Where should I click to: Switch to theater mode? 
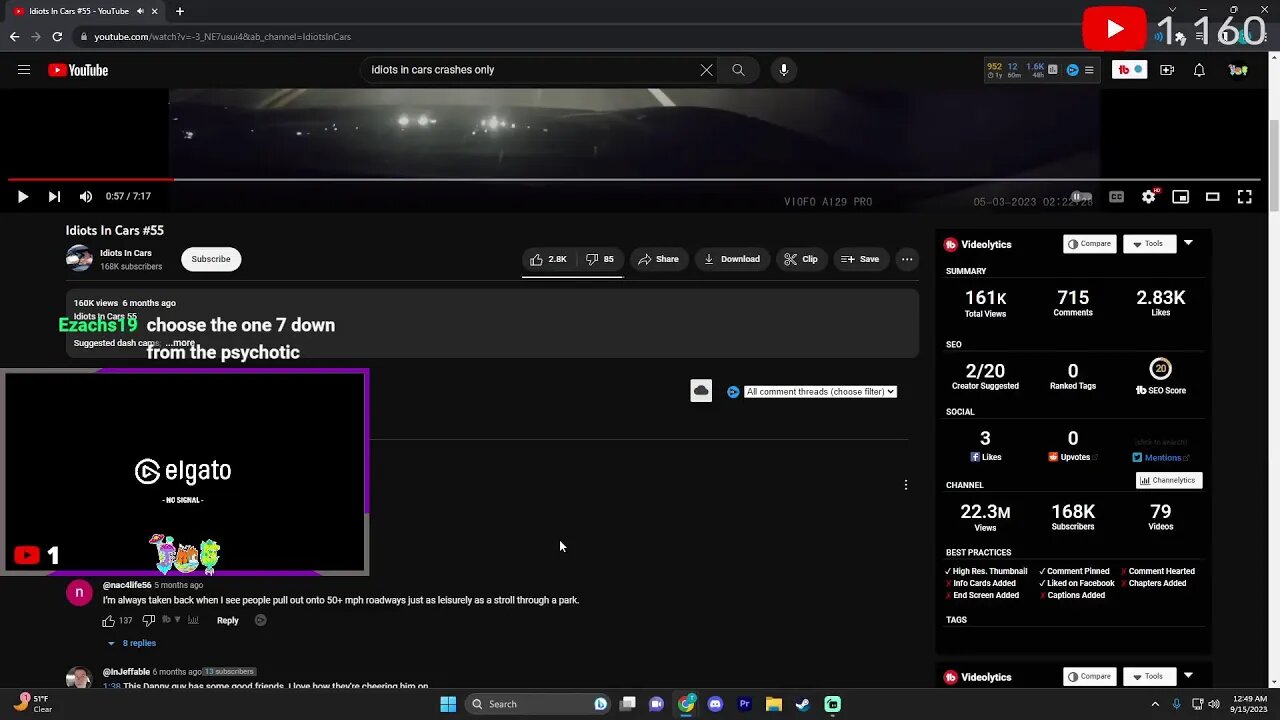pyautogui.click(x=1212, y=197)
